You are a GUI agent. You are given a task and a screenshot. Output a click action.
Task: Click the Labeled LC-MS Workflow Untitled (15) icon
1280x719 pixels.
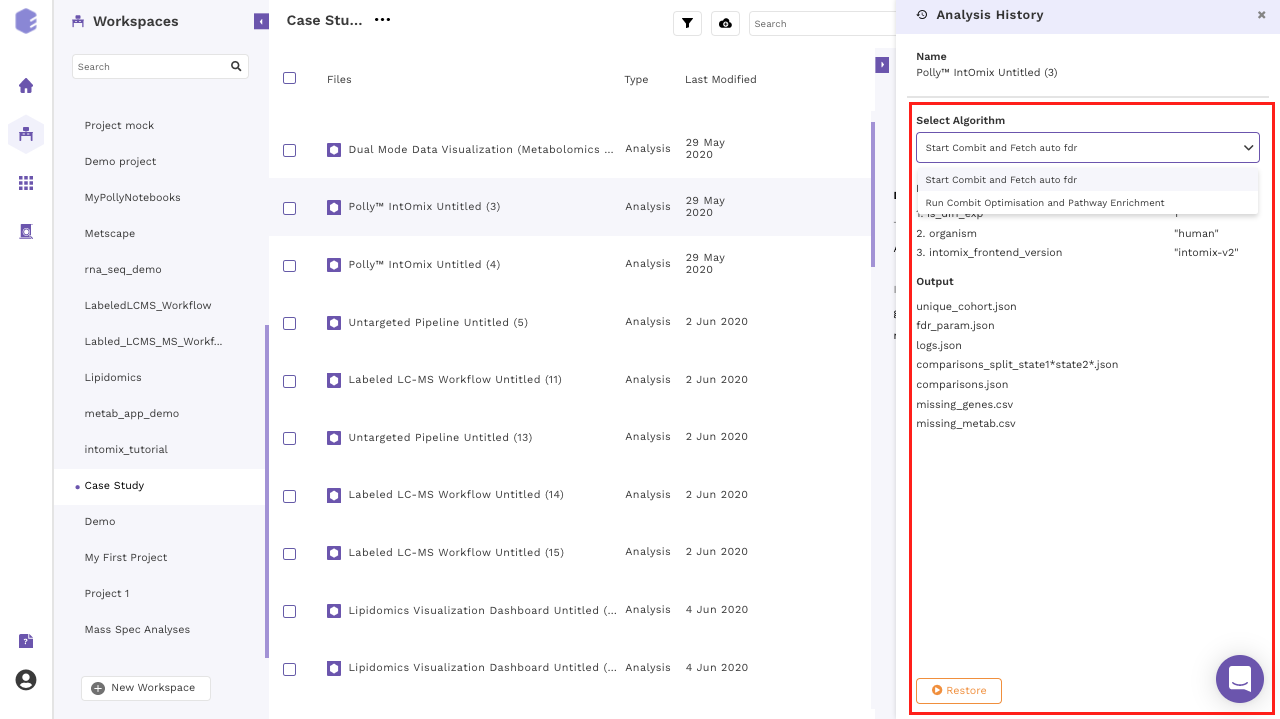[334, 553]
